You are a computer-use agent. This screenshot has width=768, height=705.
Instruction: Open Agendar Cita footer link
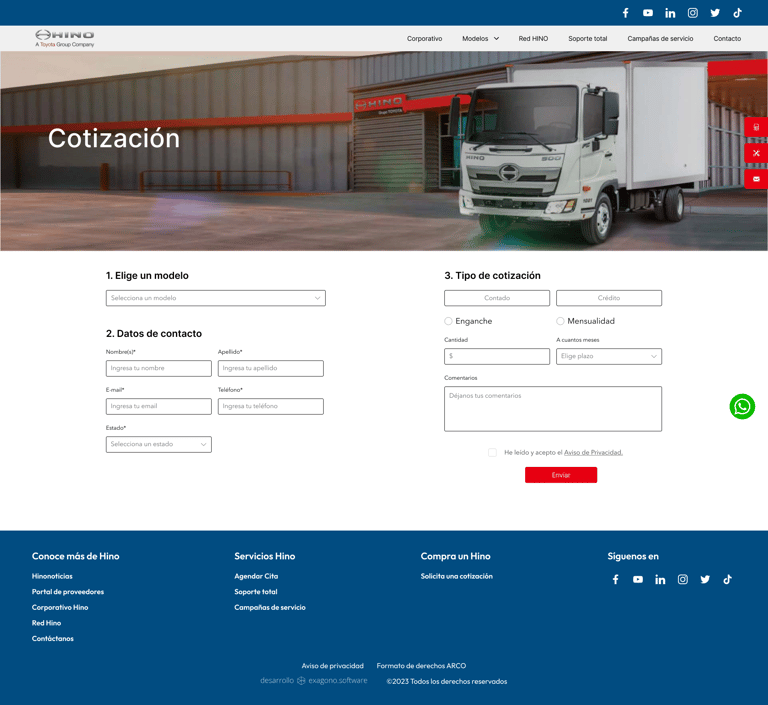click(256, 577)
